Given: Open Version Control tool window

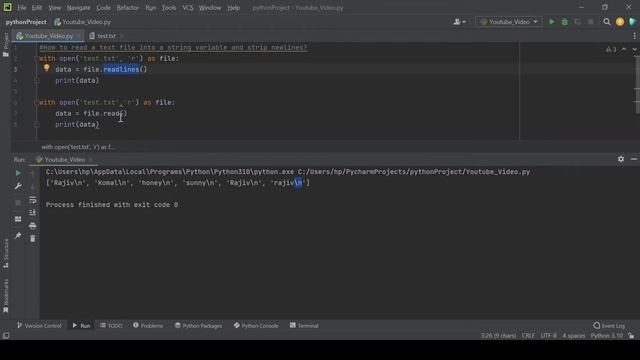Looking at the screenshot, I should (39, 326).
